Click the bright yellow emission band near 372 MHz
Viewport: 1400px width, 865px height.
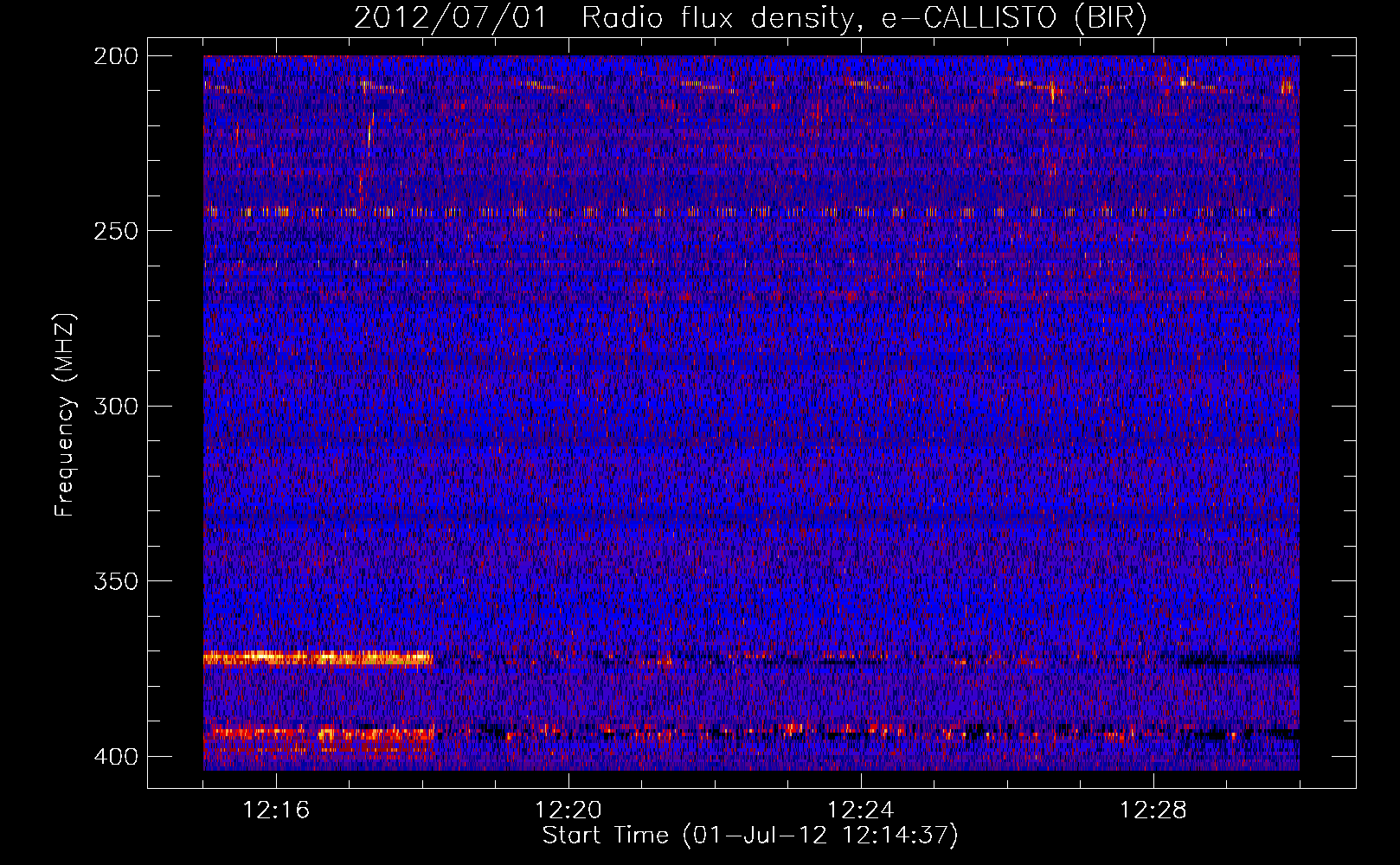tap(318, 658)
